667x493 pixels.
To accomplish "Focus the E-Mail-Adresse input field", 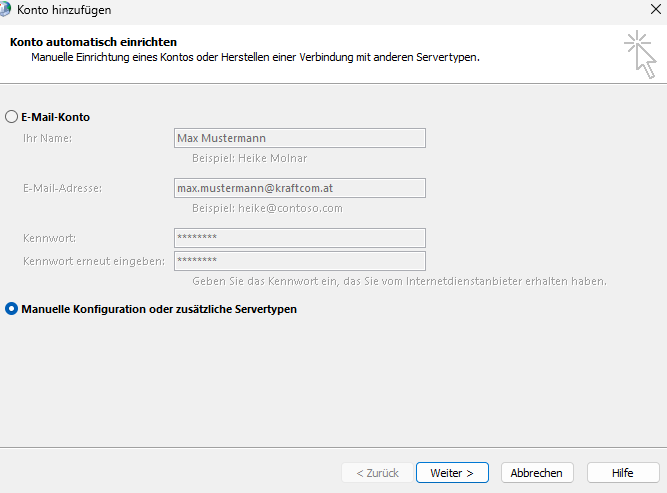I will point(299,188).
